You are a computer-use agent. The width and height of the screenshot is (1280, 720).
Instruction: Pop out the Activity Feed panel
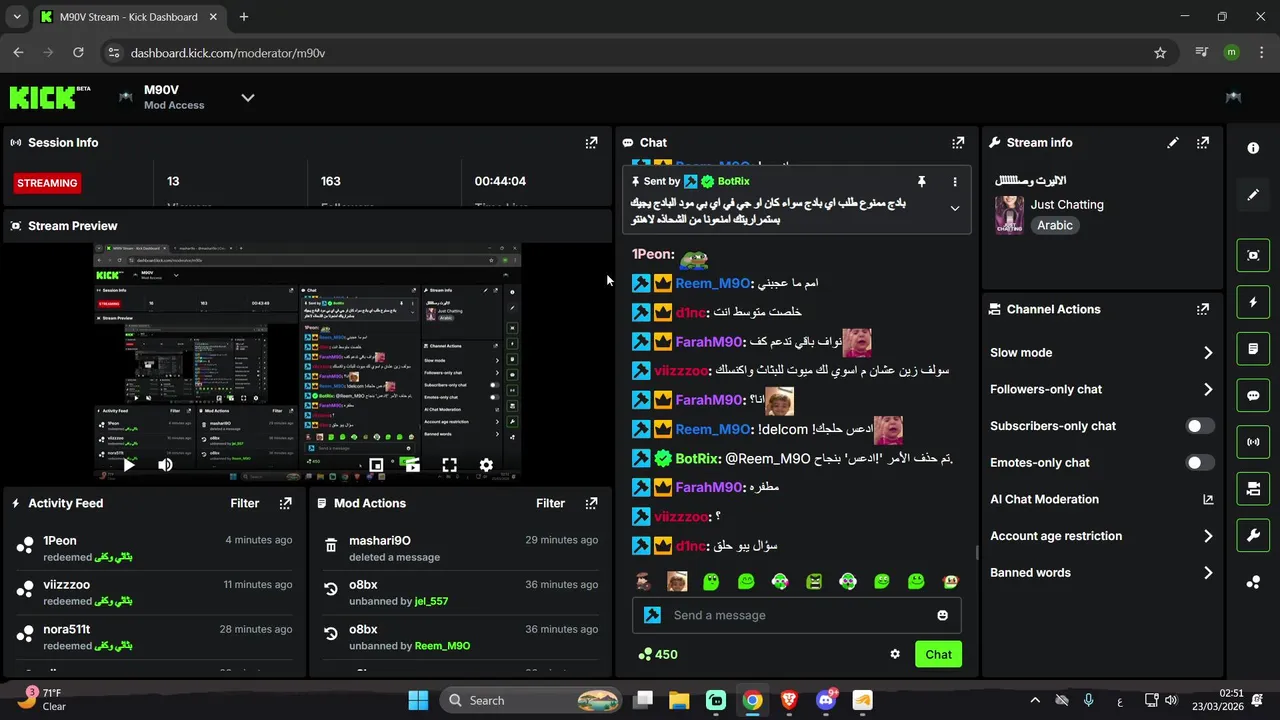click(286, 503)
